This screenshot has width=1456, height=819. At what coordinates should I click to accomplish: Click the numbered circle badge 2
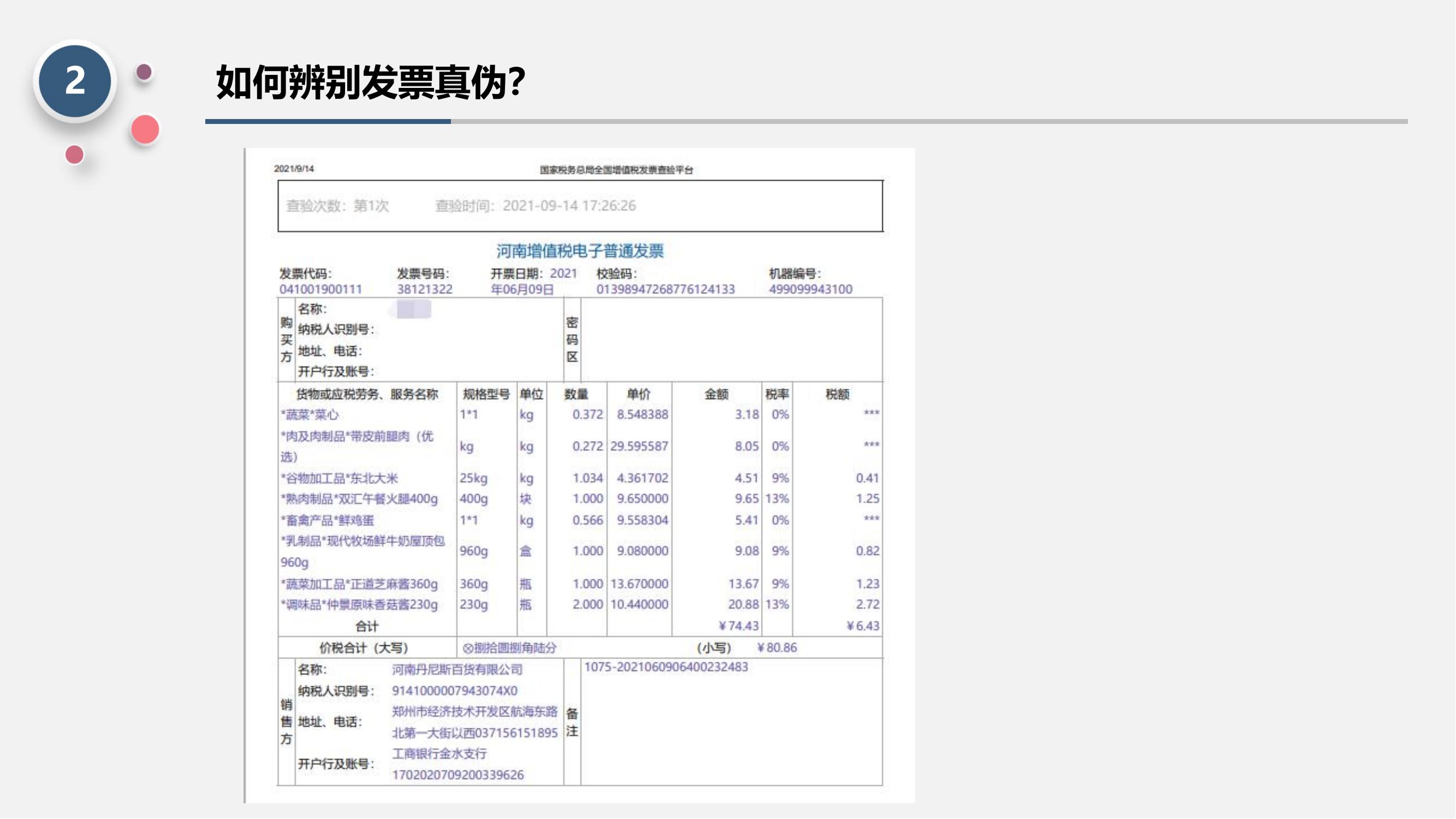click(75, 81)
